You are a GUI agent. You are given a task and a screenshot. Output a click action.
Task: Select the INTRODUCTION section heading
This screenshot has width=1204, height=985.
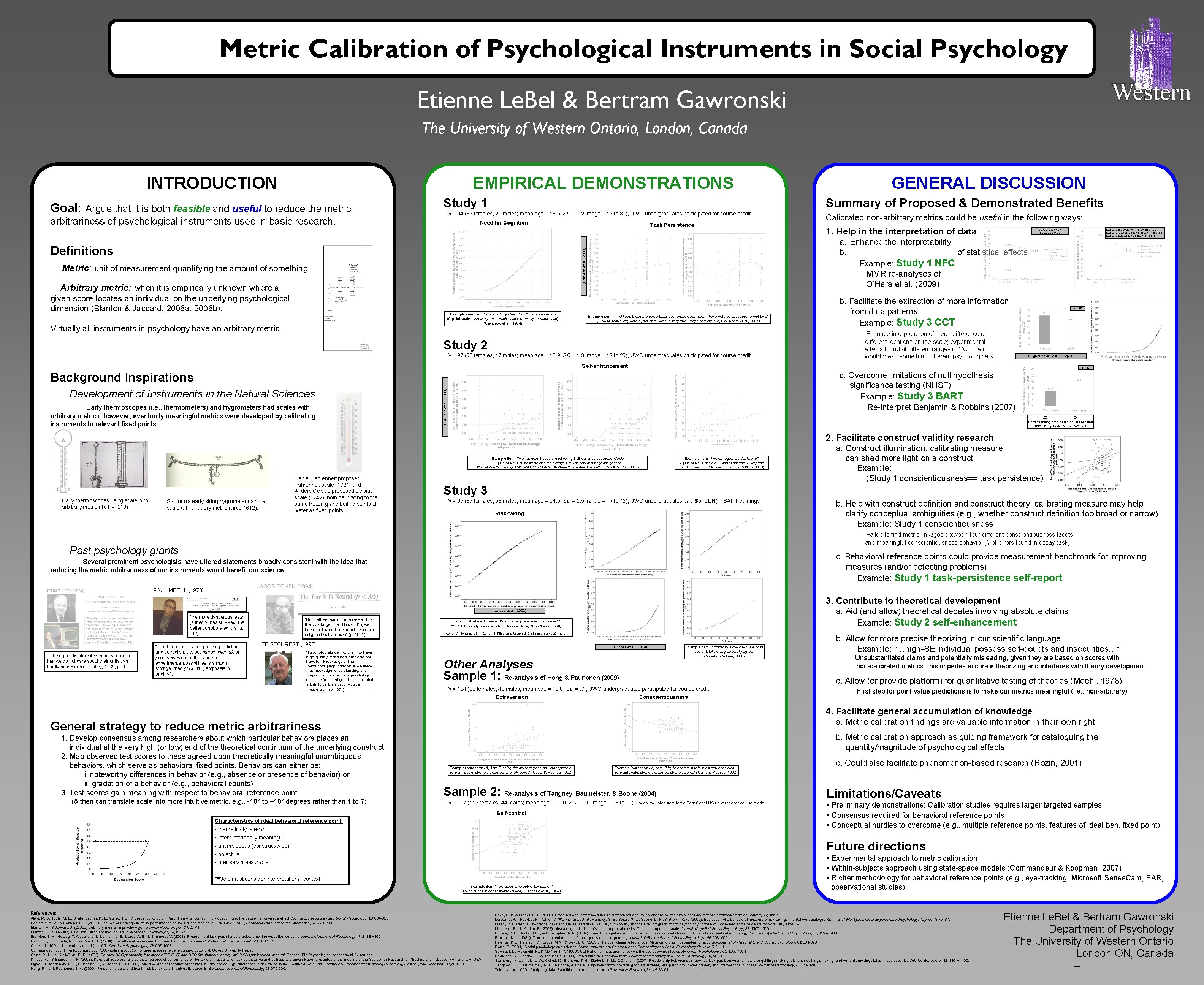pyautogui.click(x=212, y=183)
